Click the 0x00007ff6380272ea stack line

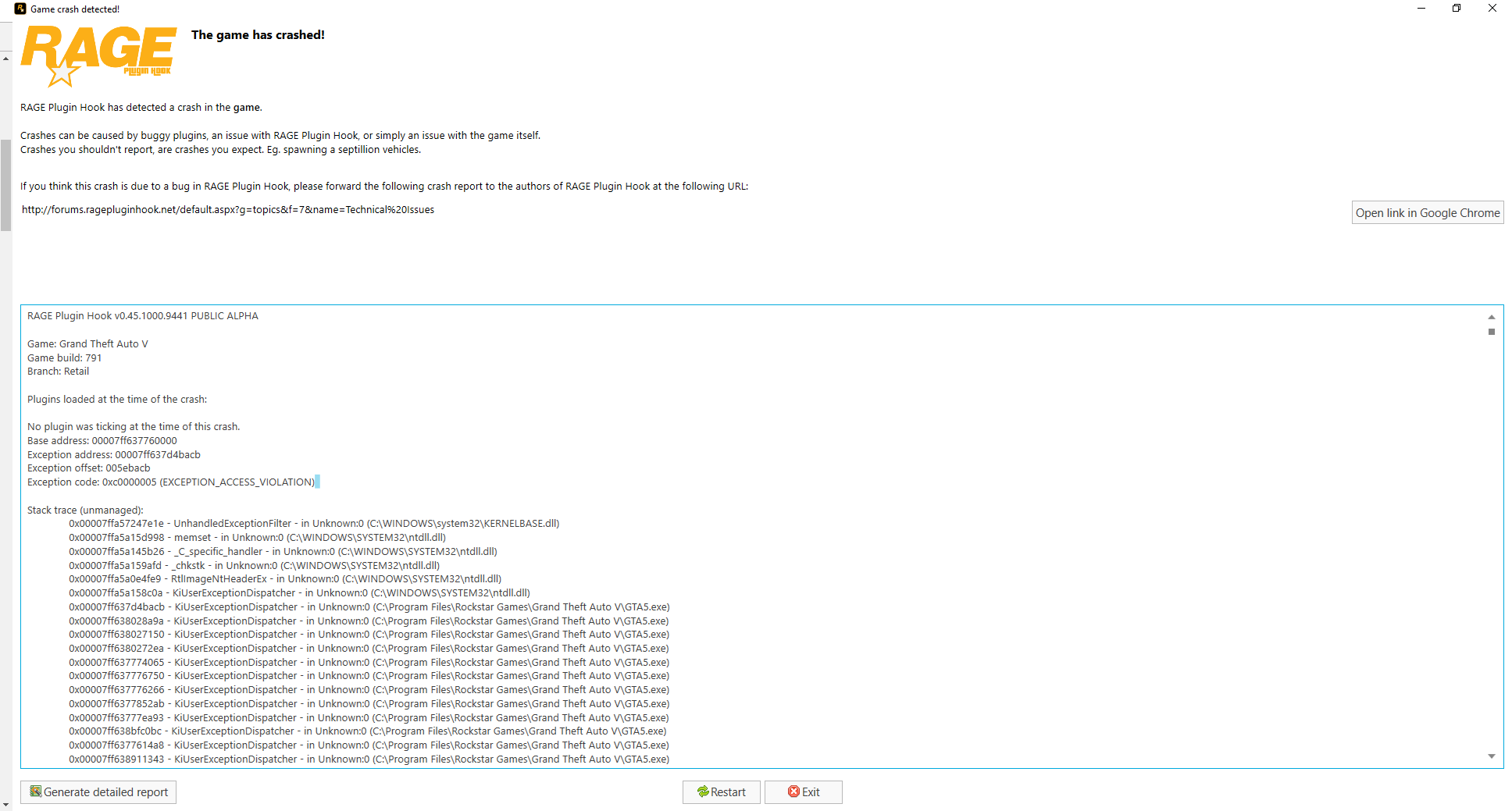coord(369,649)
